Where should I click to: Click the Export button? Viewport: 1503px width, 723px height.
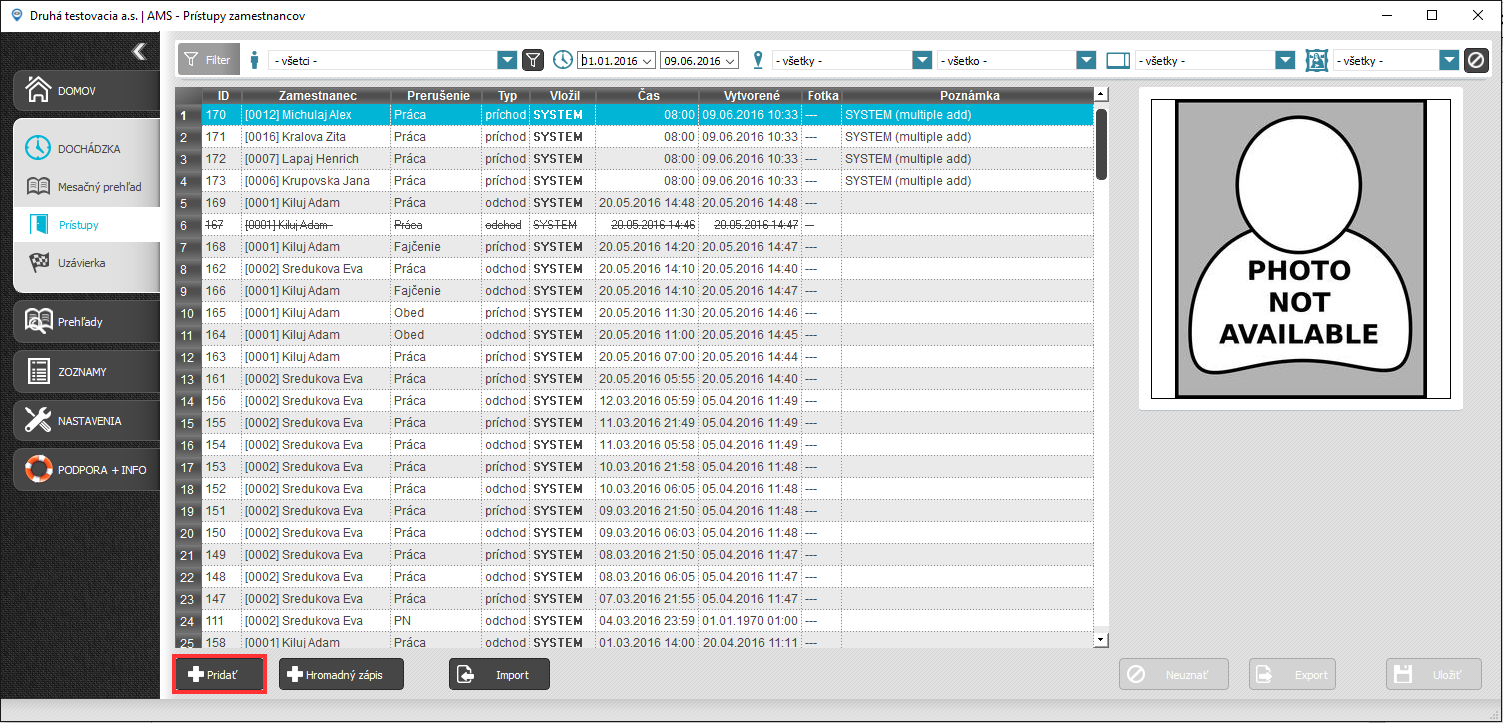(1293, 675)
